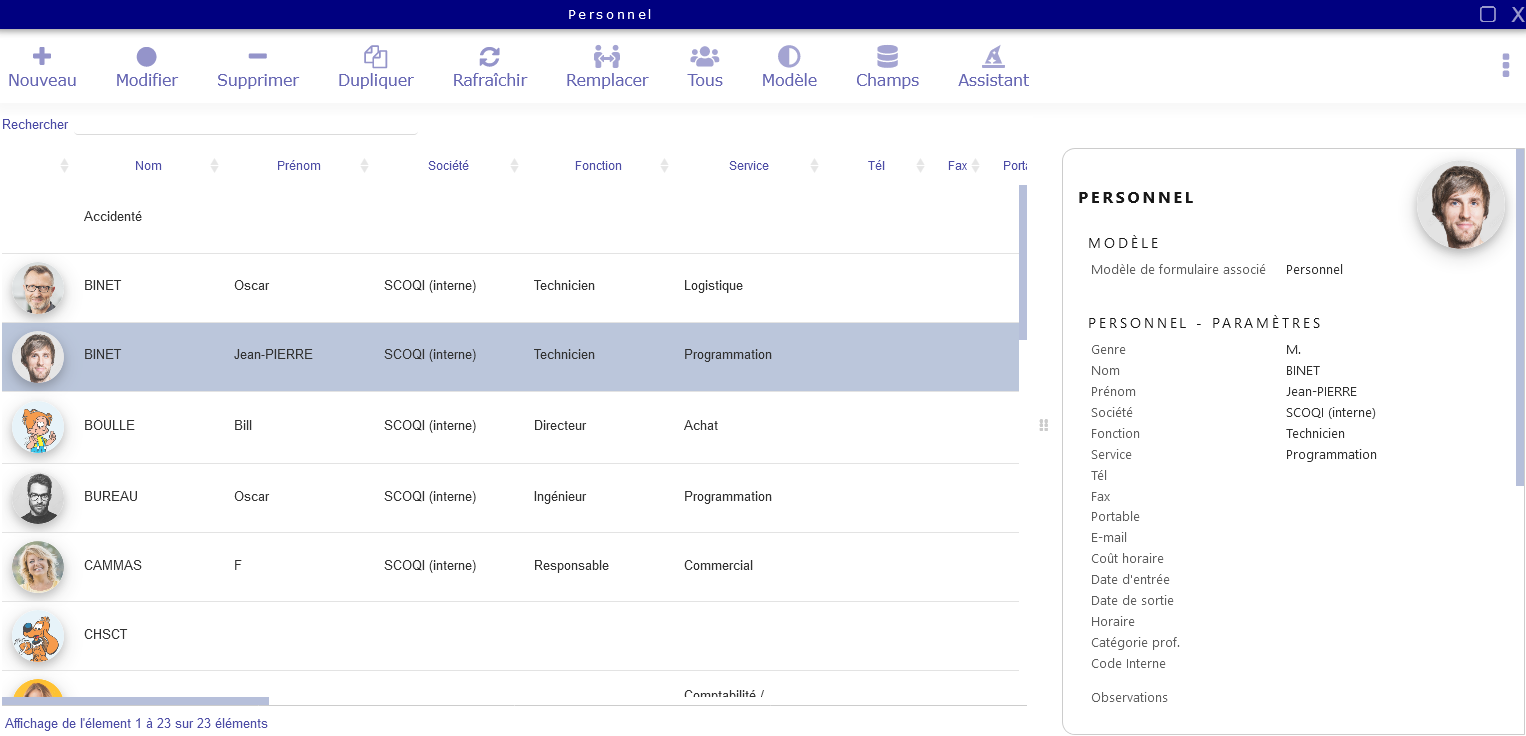Click the horizontal scrollbar of the table
This screenshot has width=1526, height=736.
135,701
